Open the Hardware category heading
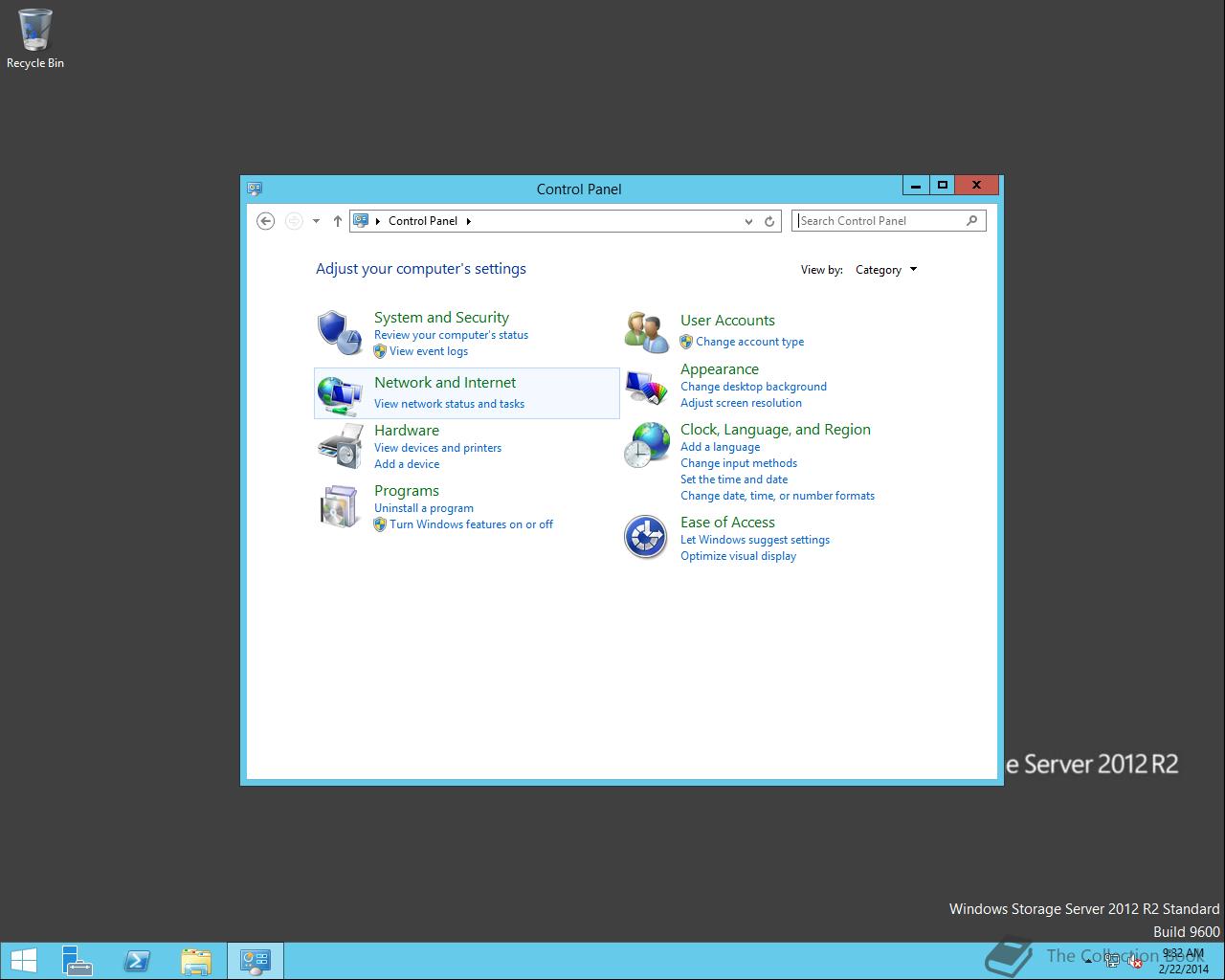The height and width of the screenshot is (980, 1225). [407, 431]
